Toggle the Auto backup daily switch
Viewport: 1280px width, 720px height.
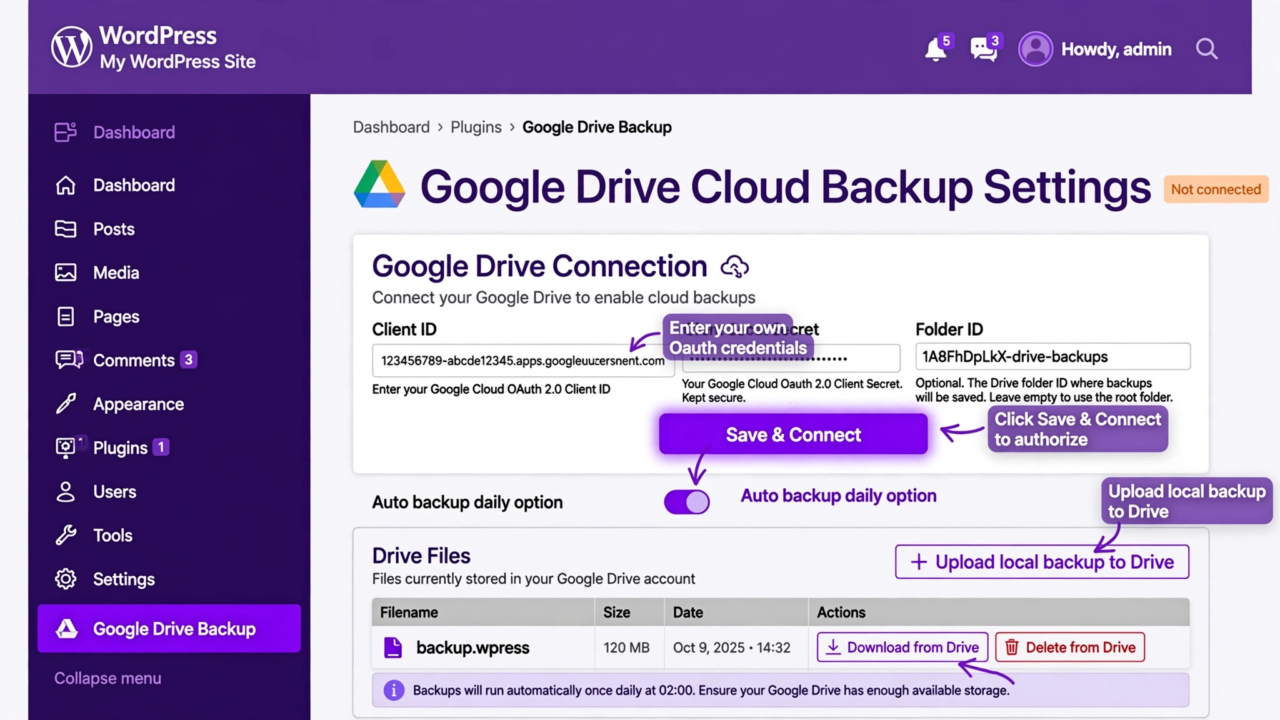pos(687,502)
